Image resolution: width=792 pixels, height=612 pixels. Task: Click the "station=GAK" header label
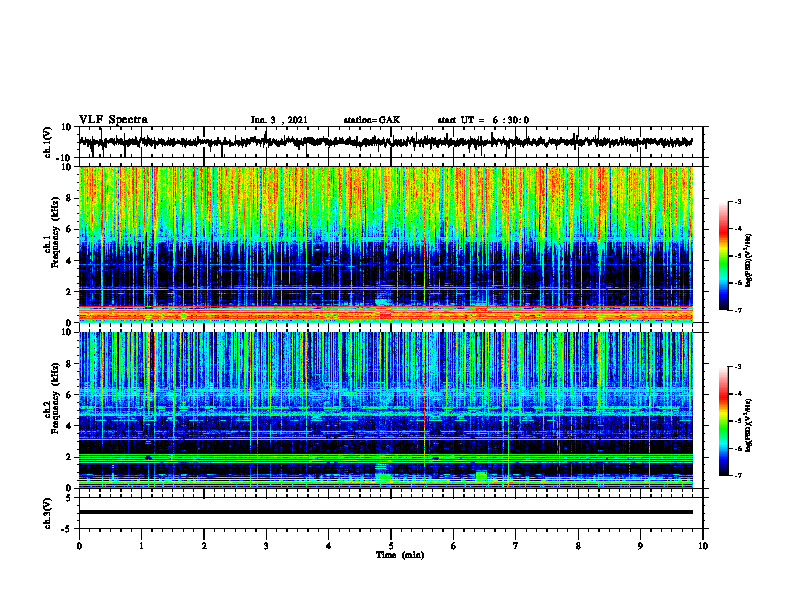372,120
